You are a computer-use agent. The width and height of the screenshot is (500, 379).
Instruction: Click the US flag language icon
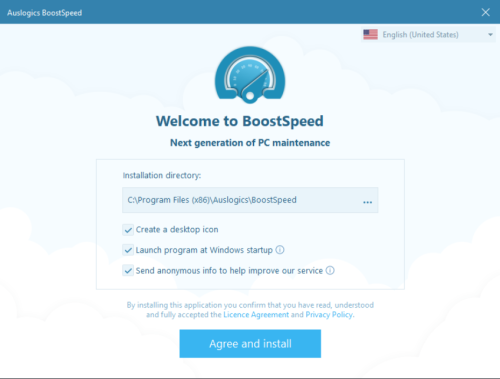click(370, 34)
